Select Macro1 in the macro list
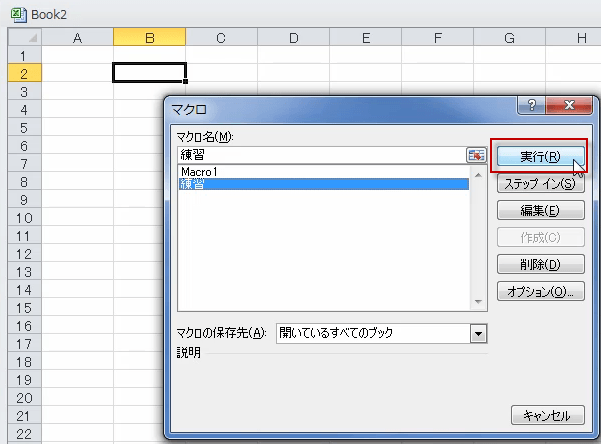 [323, 172]
